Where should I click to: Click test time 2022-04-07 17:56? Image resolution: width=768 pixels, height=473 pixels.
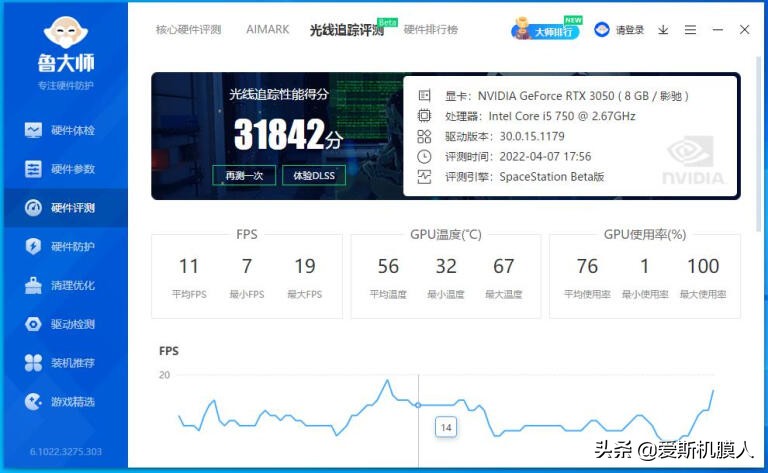545,157
